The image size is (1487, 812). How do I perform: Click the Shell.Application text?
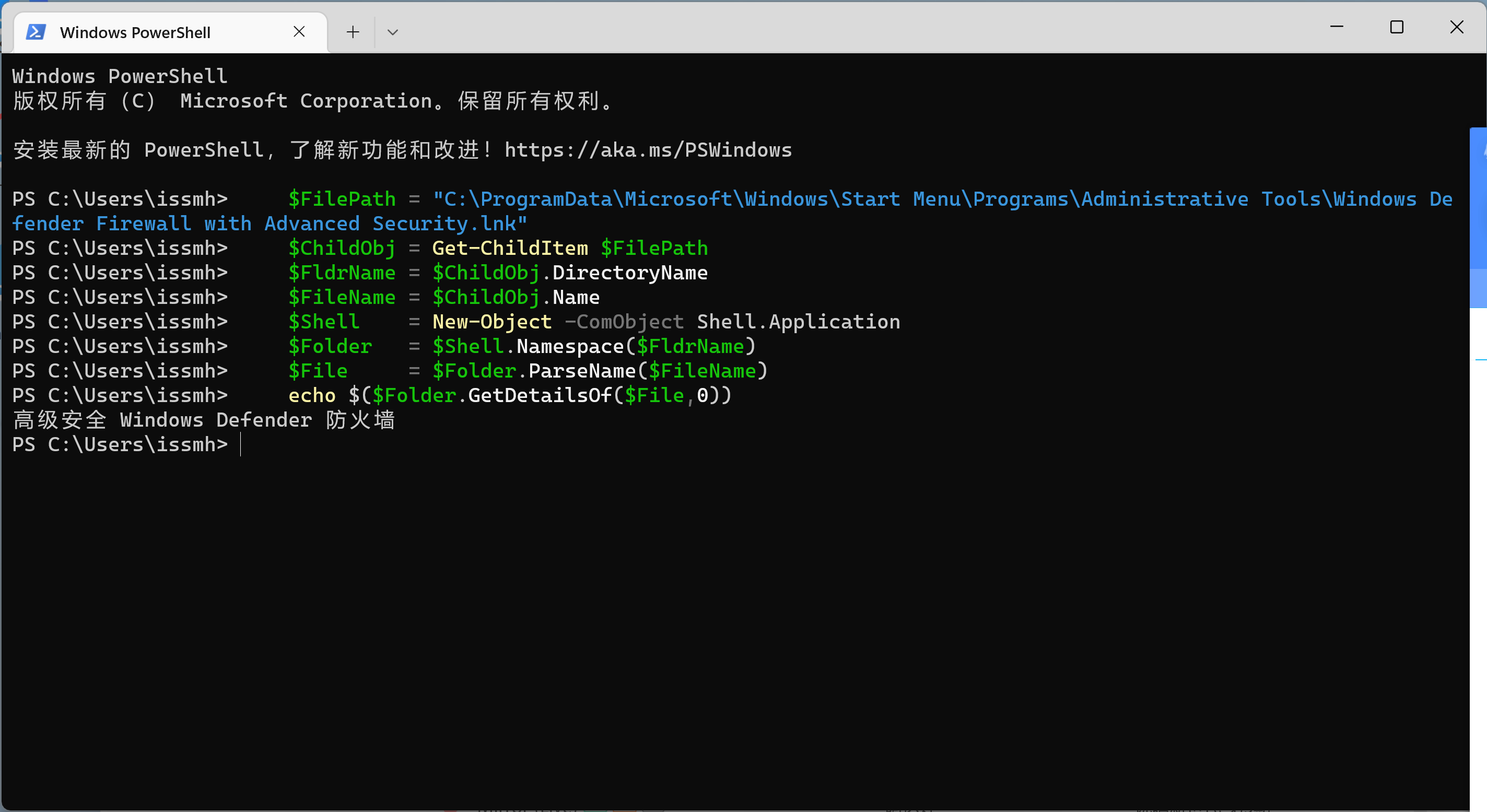798,322
